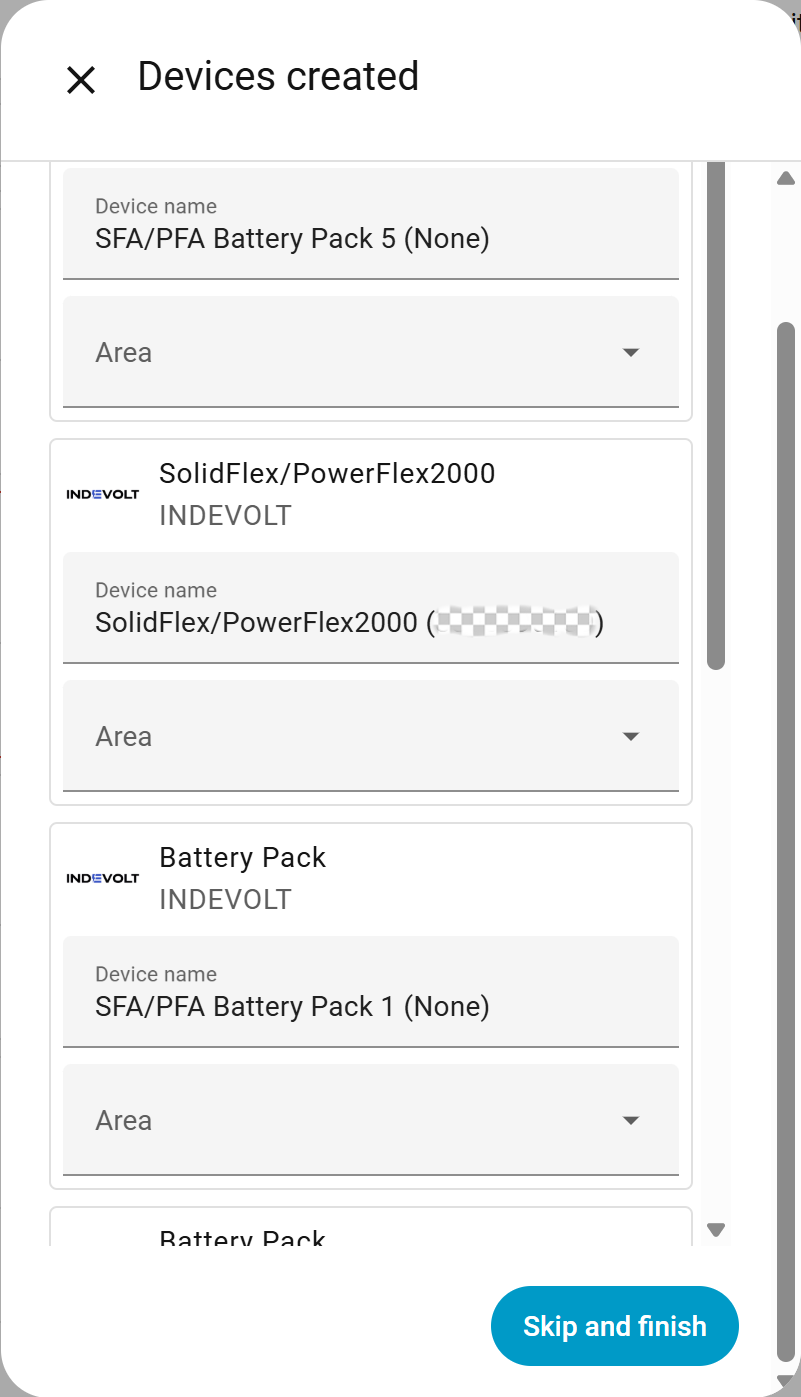Open Area dropdown arrow for Battery Pack 5
The height and width of the screenshot is (1397, 801).
pos(630,353)
